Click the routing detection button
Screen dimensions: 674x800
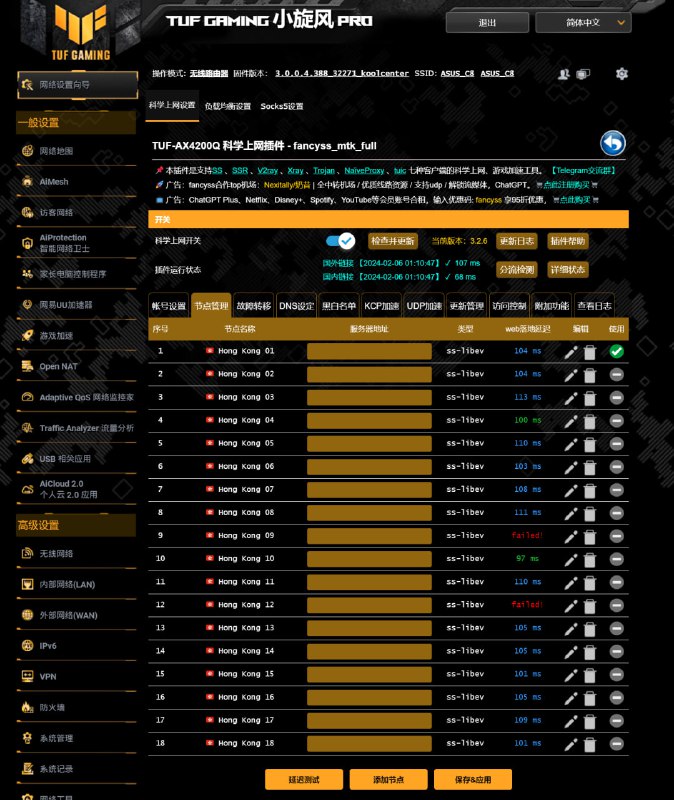click(x=517, y=269)
